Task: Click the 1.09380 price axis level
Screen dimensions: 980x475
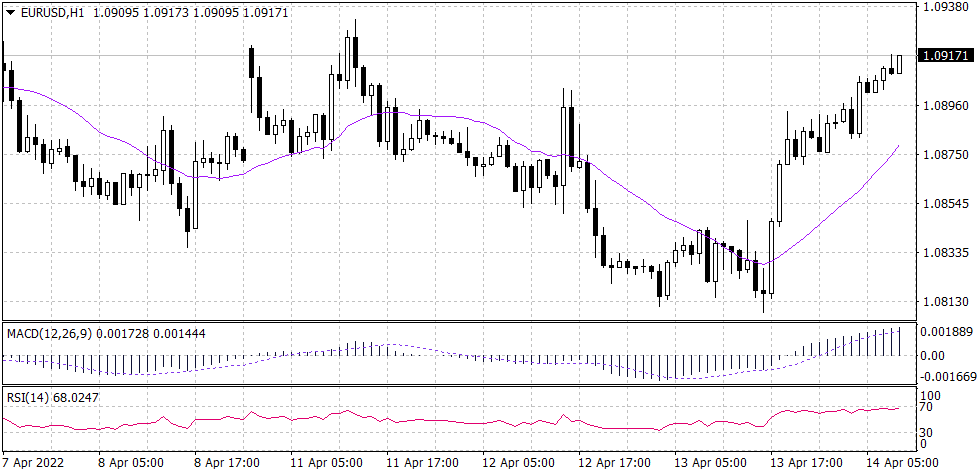Action: click(946, 6)
